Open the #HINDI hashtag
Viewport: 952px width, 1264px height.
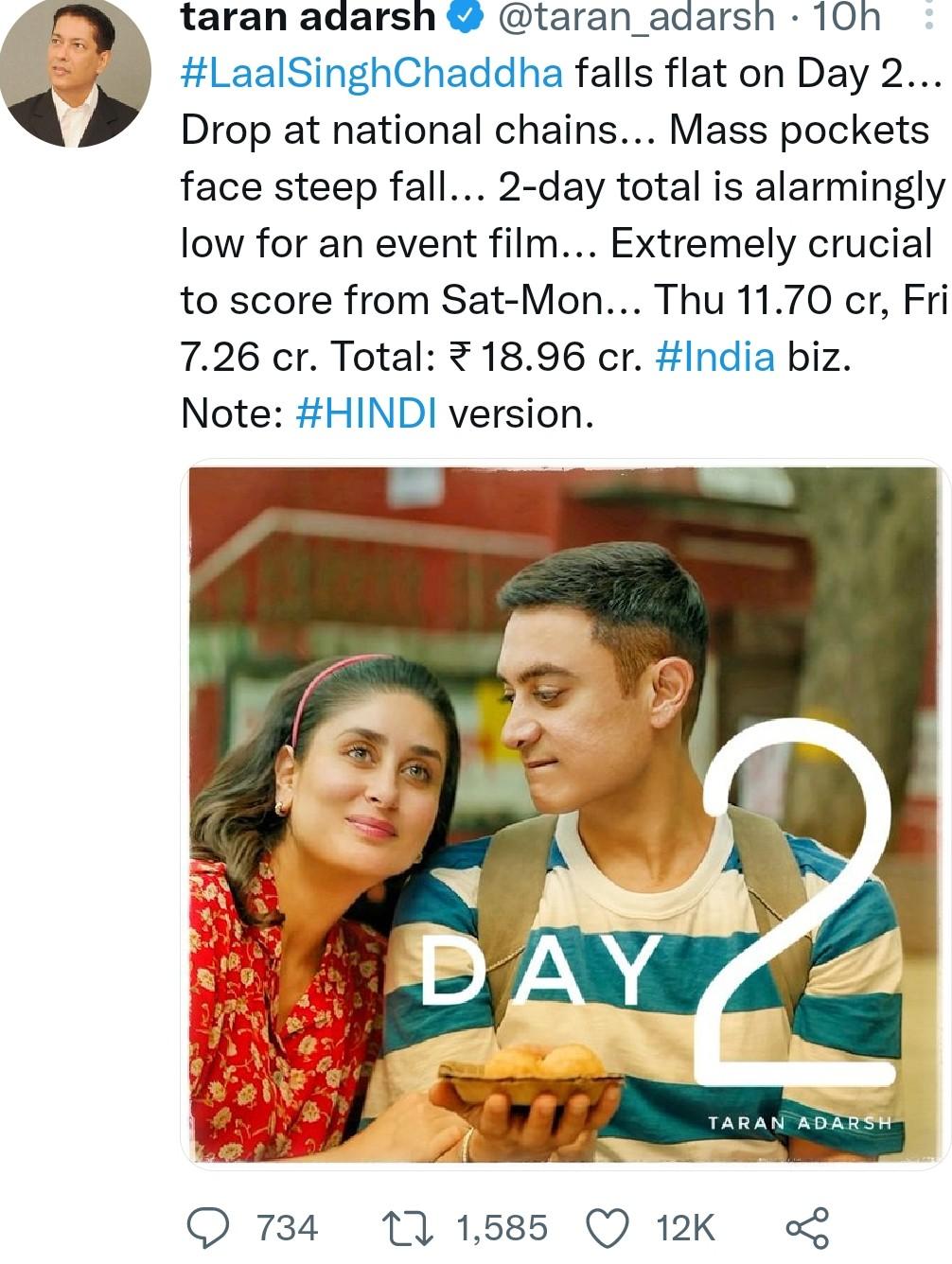click(x=366, y=413)
